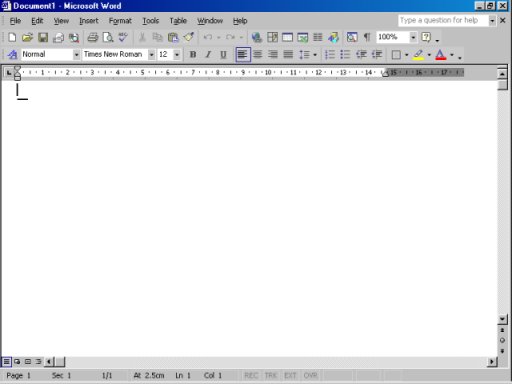Toggle Show/Hide paragraph marks
The width and height of the screenshot is (512, 384).
pos(367,37)
